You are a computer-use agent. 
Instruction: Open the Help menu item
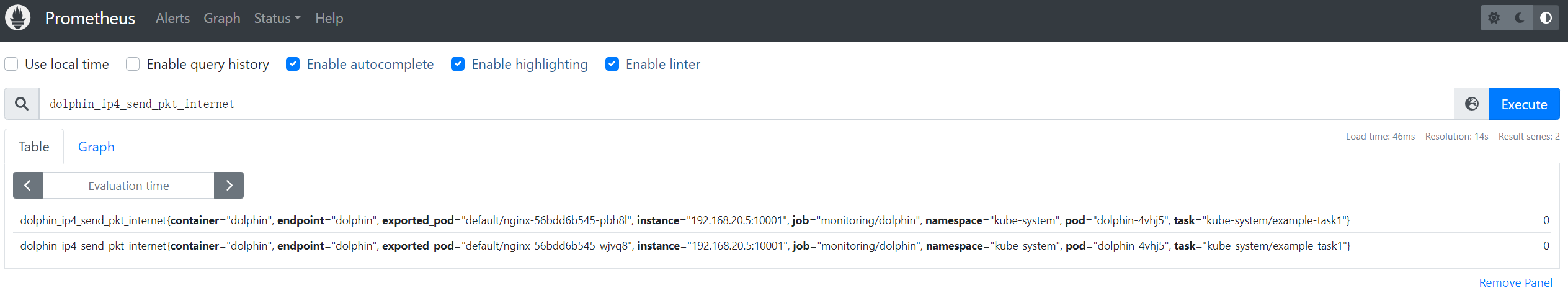click(329, 19)
